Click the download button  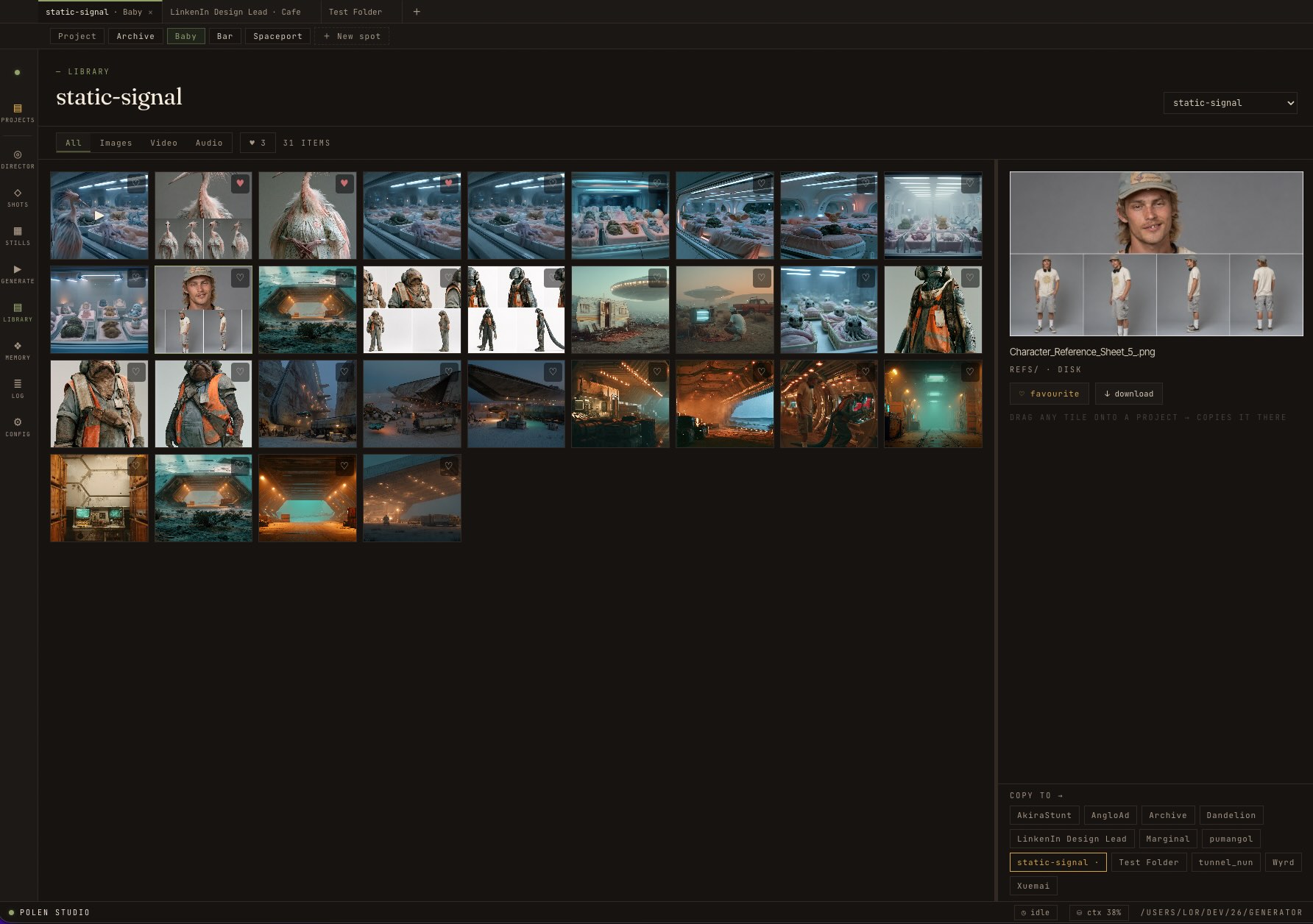[1128, 394]
